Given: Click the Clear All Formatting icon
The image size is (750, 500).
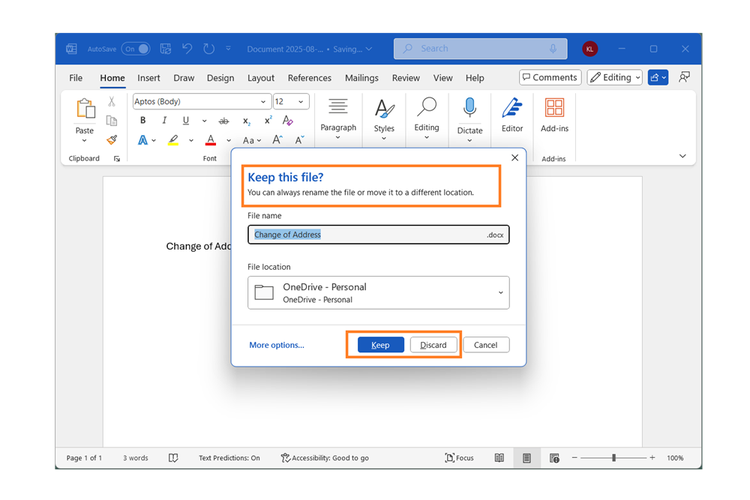Looking at the screenshot, I should [287, 121].
